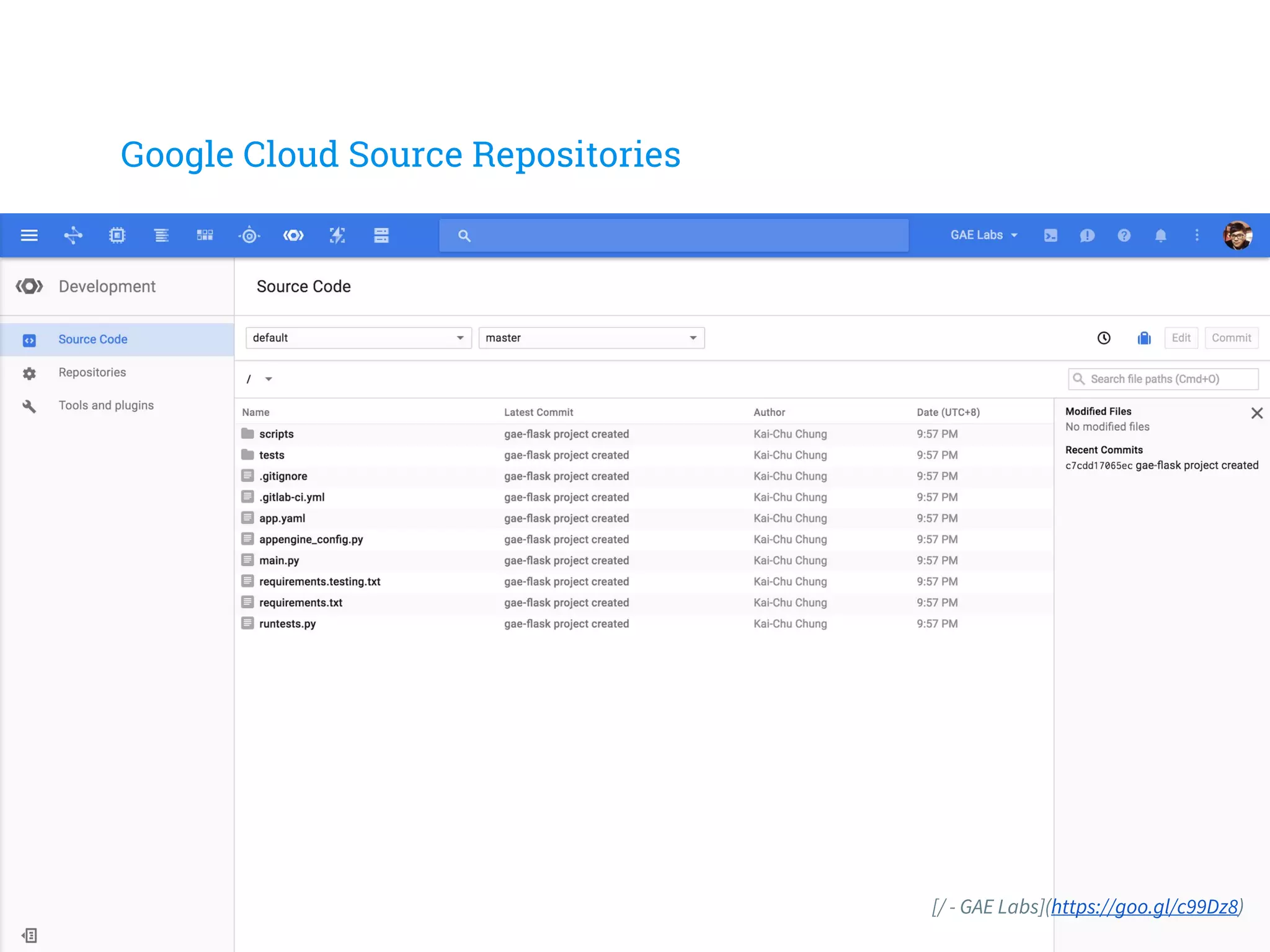Open the default repository dropdown
1270x952 pixels.
[x=358, y=338]
